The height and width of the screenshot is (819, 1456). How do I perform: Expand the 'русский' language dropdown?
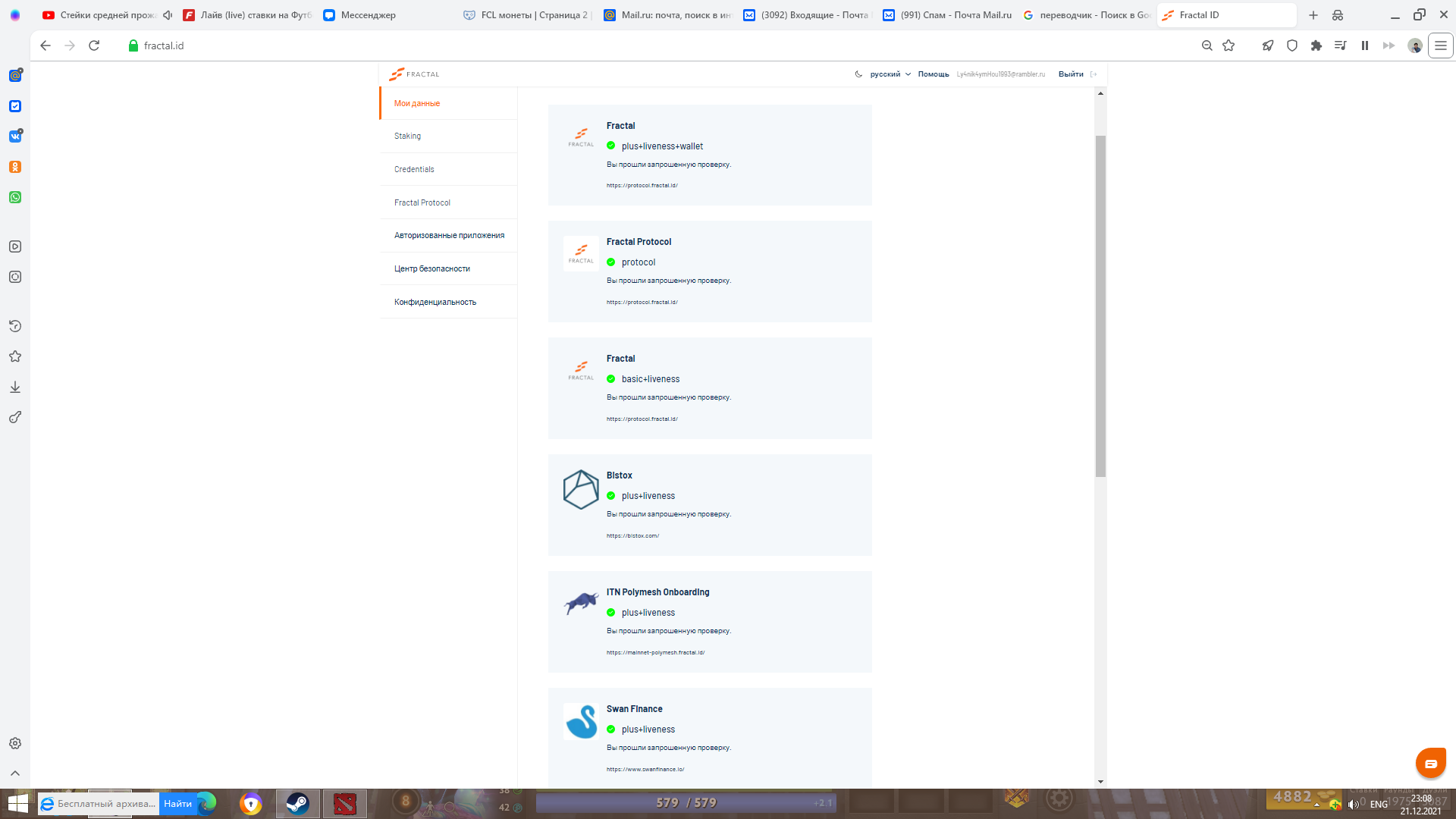pyautogui.click(x=890, y=74)
